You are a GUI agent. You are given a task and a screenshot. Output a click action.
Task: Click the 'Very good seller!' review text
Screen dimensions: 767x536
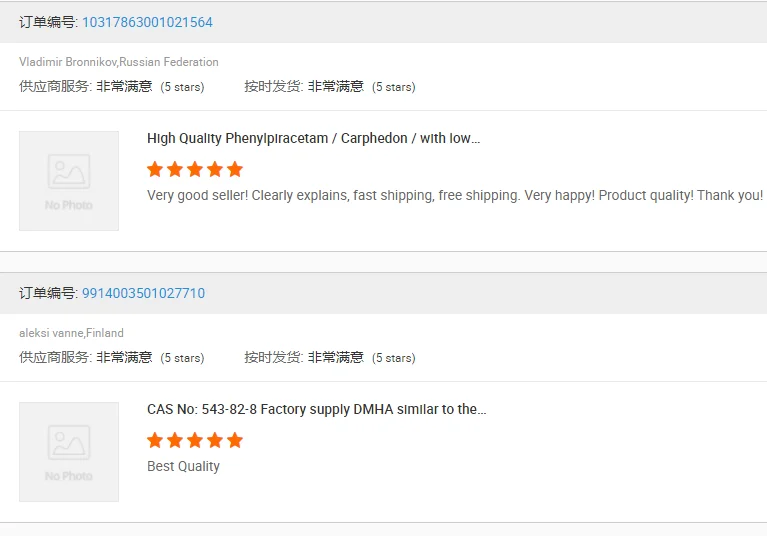454,195
